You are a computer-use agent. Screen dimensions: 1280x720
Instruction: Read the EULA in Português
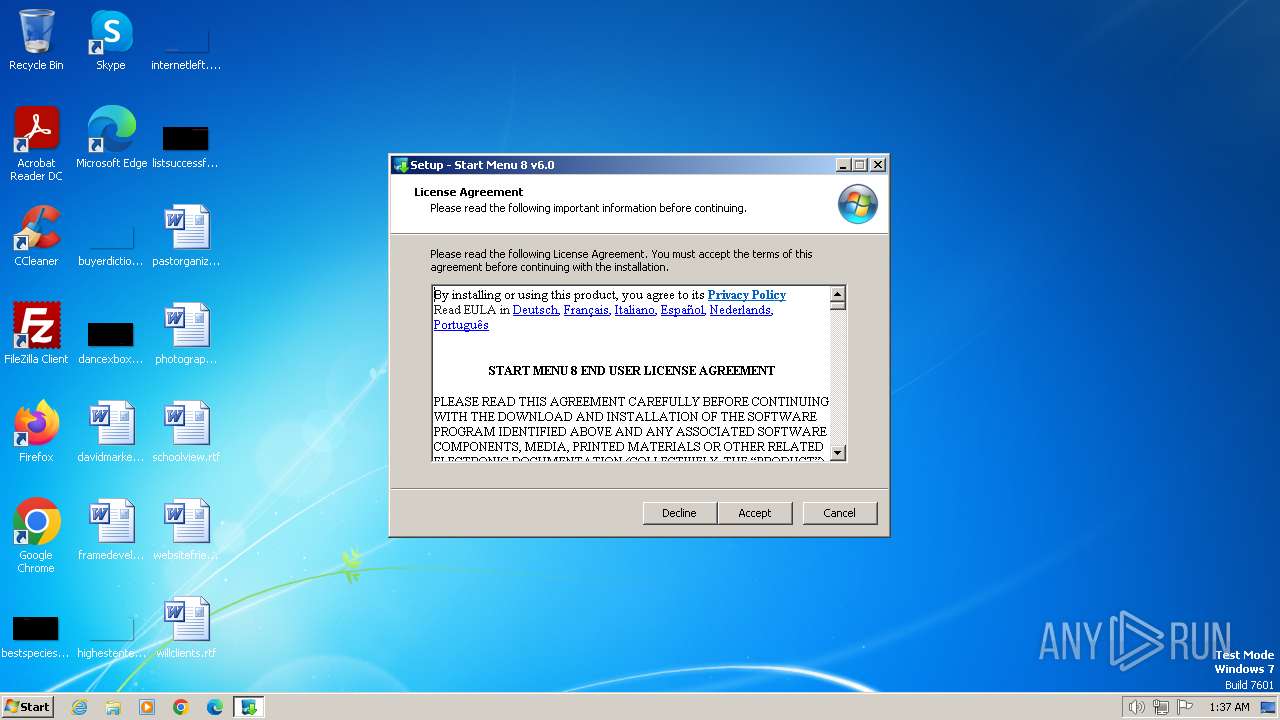pos(461,325)
